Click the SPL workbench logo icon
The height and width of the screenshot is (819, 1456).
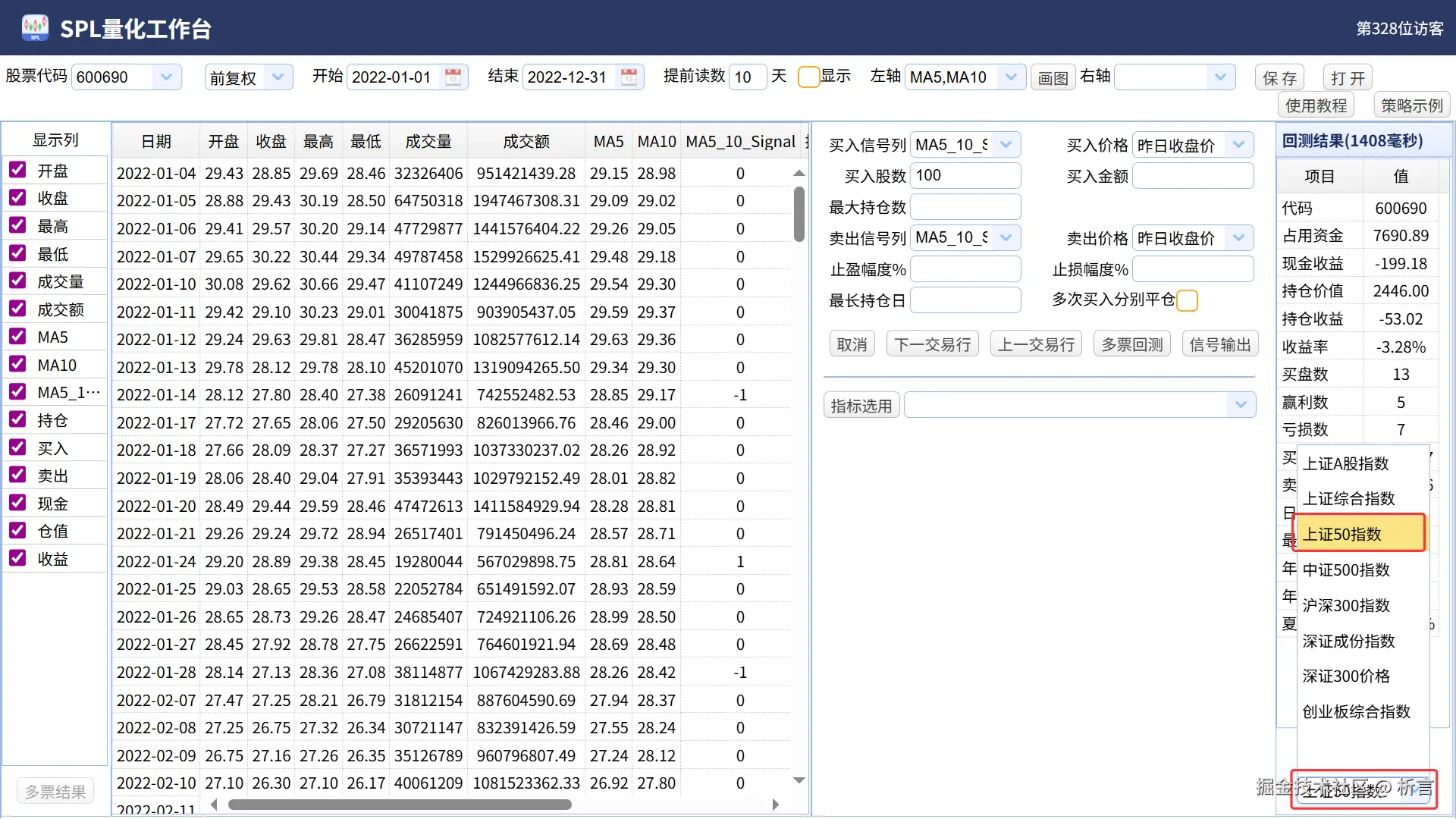35,28
